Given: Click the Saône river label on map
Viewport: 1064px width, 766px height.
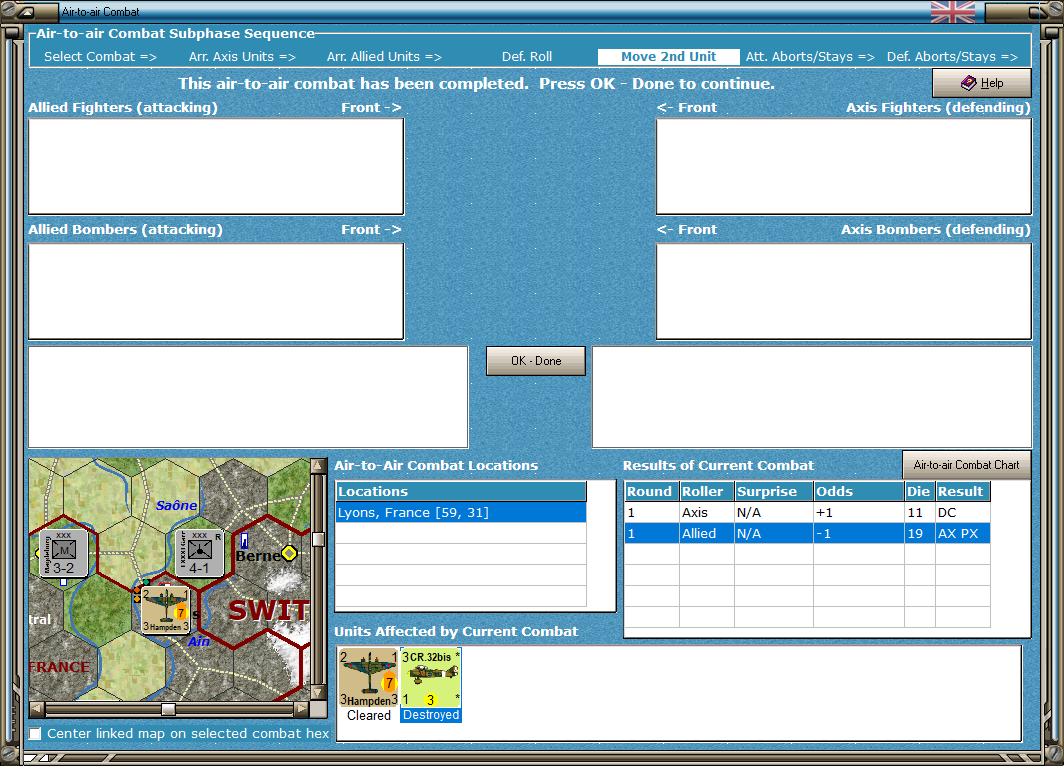Looking at the screenshot, I should tap(176, 505).
